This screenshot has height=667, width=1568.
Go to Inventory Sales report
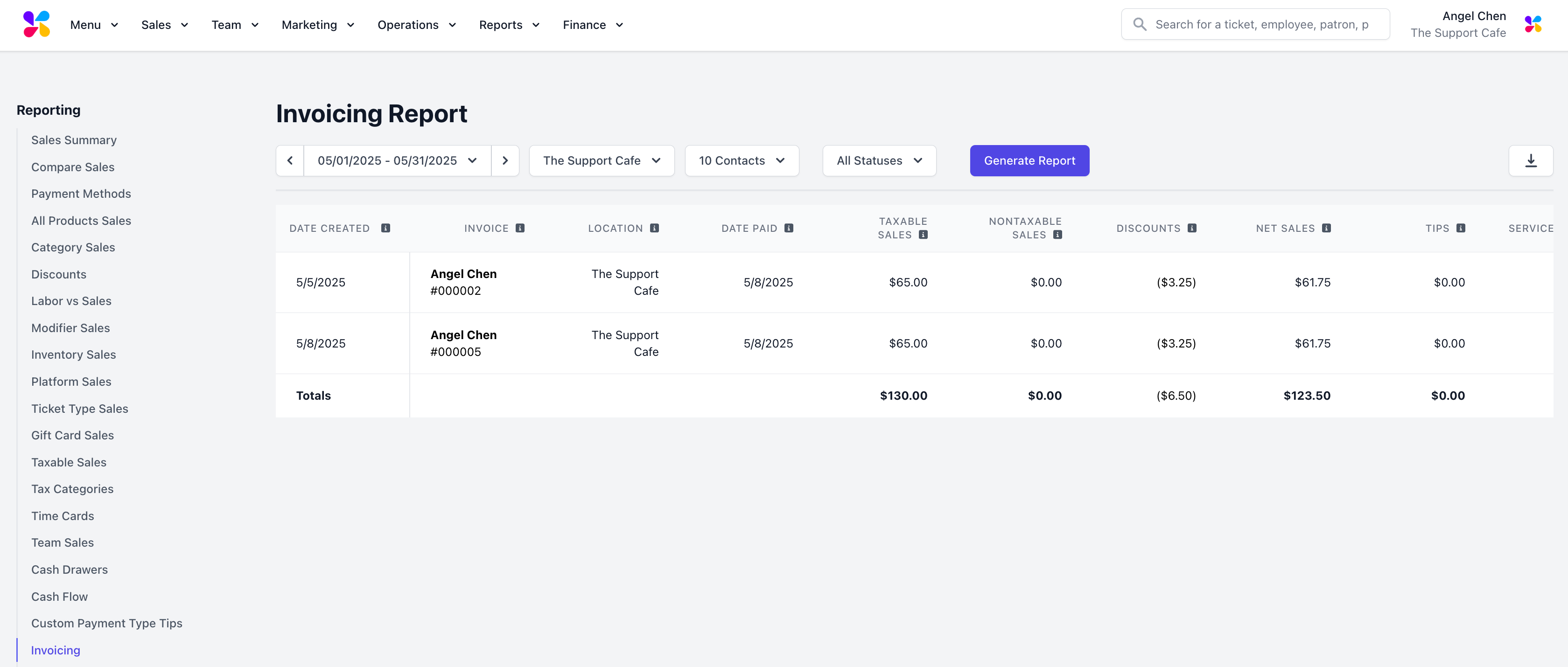pyautogui.click(x=73, y=355)
